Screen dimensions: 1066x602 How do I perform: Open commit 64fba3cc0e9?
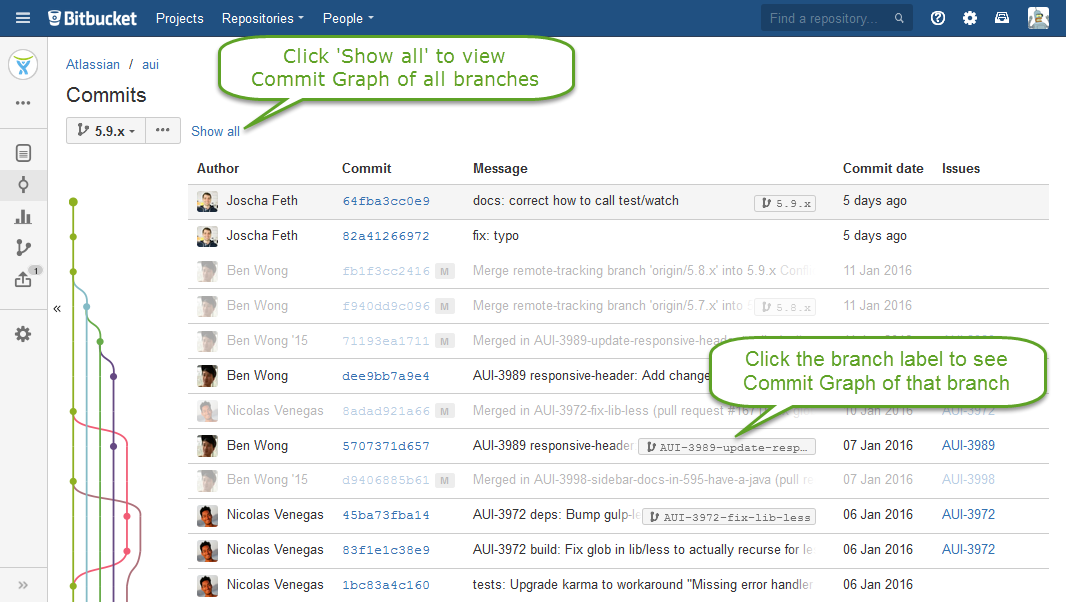point(390,200)
